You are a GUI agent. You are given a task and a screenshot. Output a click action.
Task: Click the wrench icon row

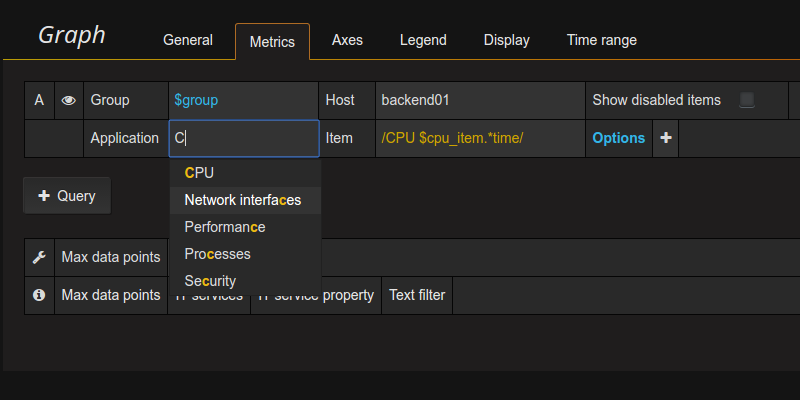click(39, 257)
